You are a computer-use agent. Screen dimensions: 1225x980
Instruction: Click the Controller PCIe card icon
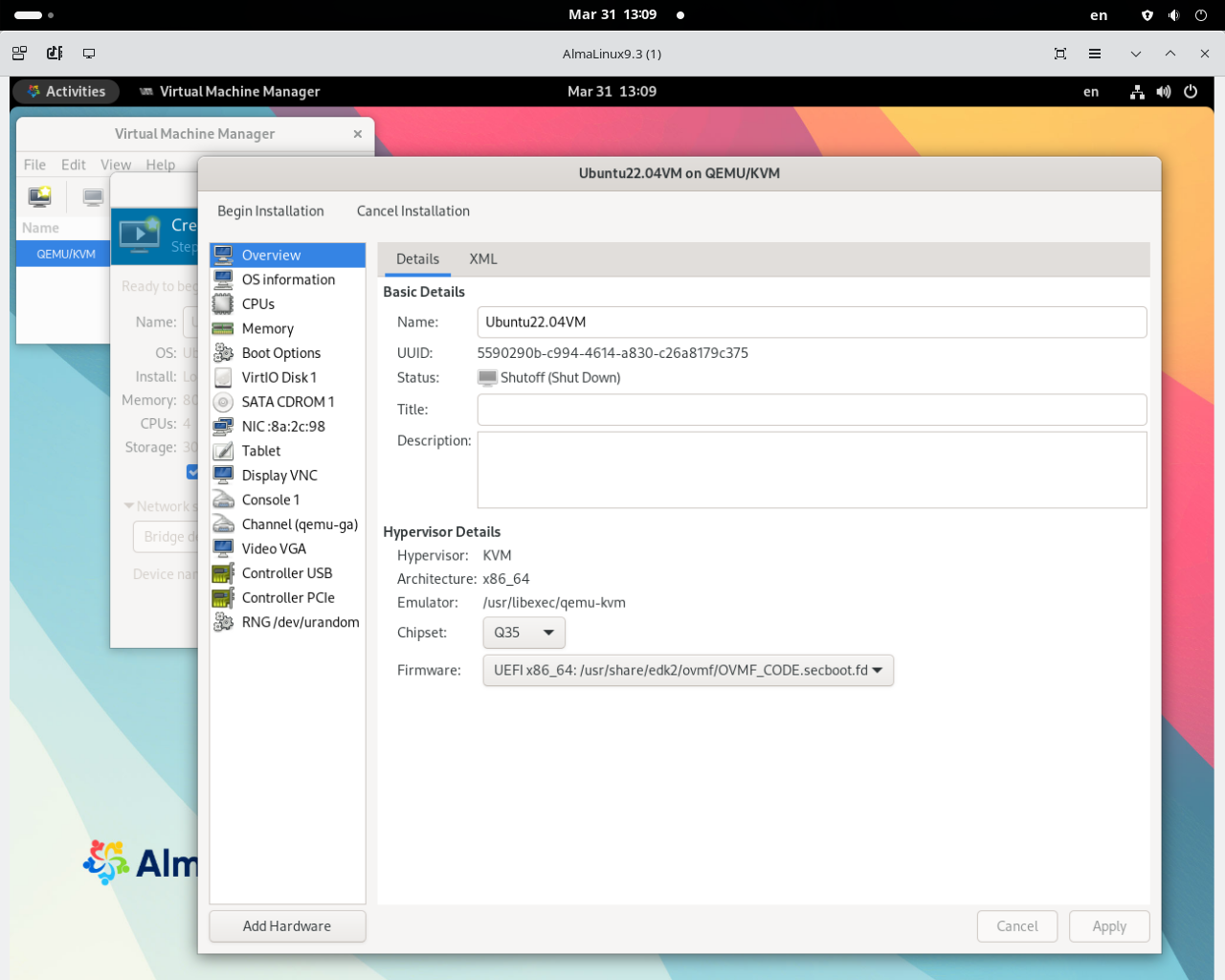223,598
